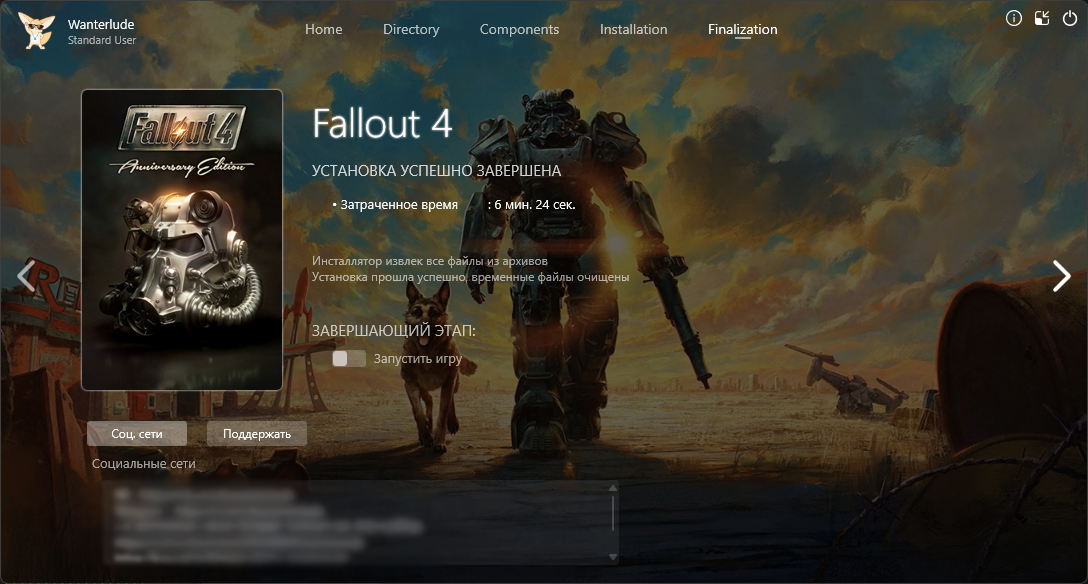This screenshot has height=584, width=1088.
Task: Click the Fallout 4 Anniversary Edition cover
Action: pos(182,240)
